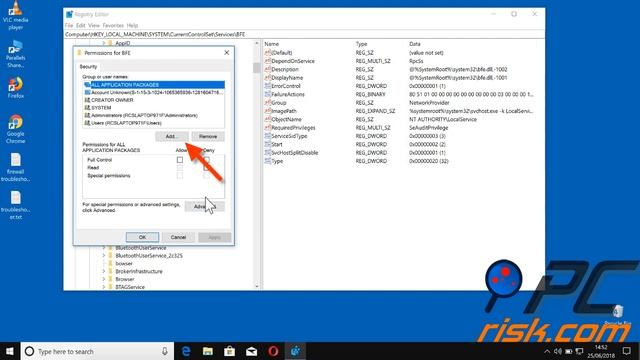Click the tree scrollbar up arrow

point(257,43)
